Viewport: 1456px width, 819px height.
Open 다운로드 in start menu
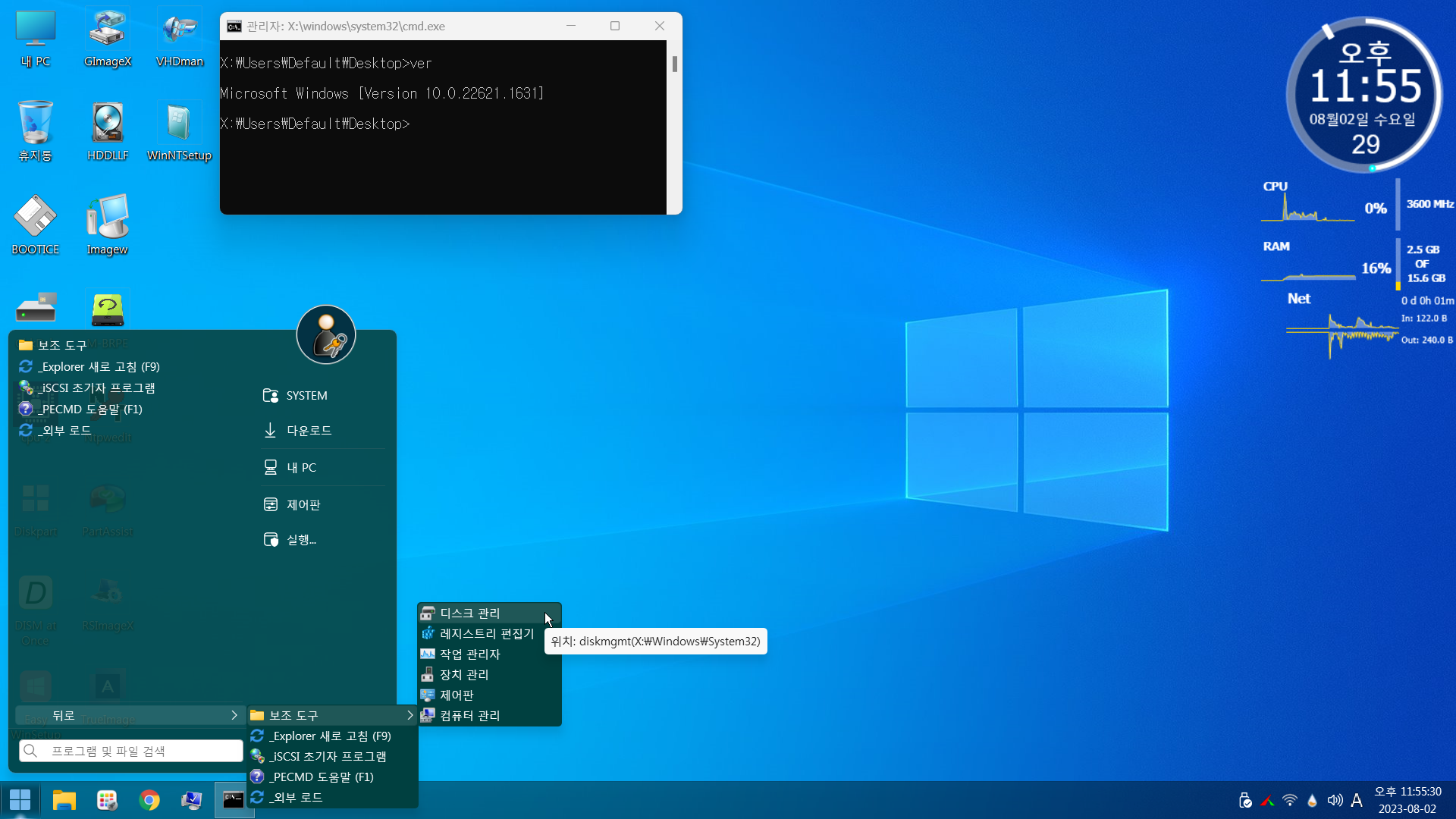tap(323, 430)
